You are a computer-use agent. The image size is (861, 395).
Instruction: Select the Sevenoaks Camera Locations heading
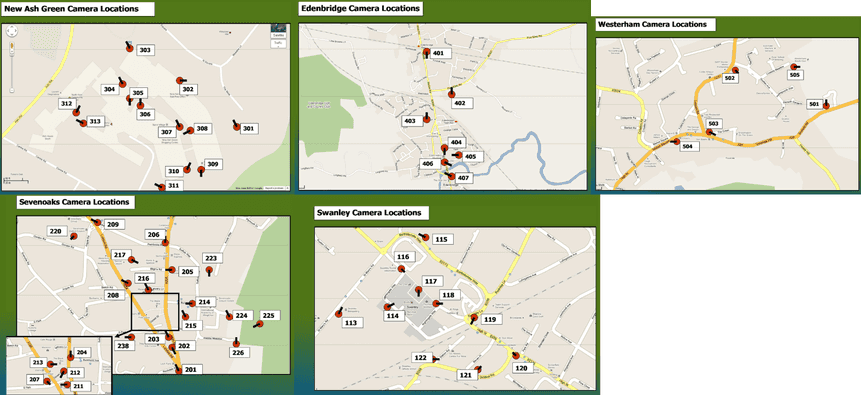(74, 202)
